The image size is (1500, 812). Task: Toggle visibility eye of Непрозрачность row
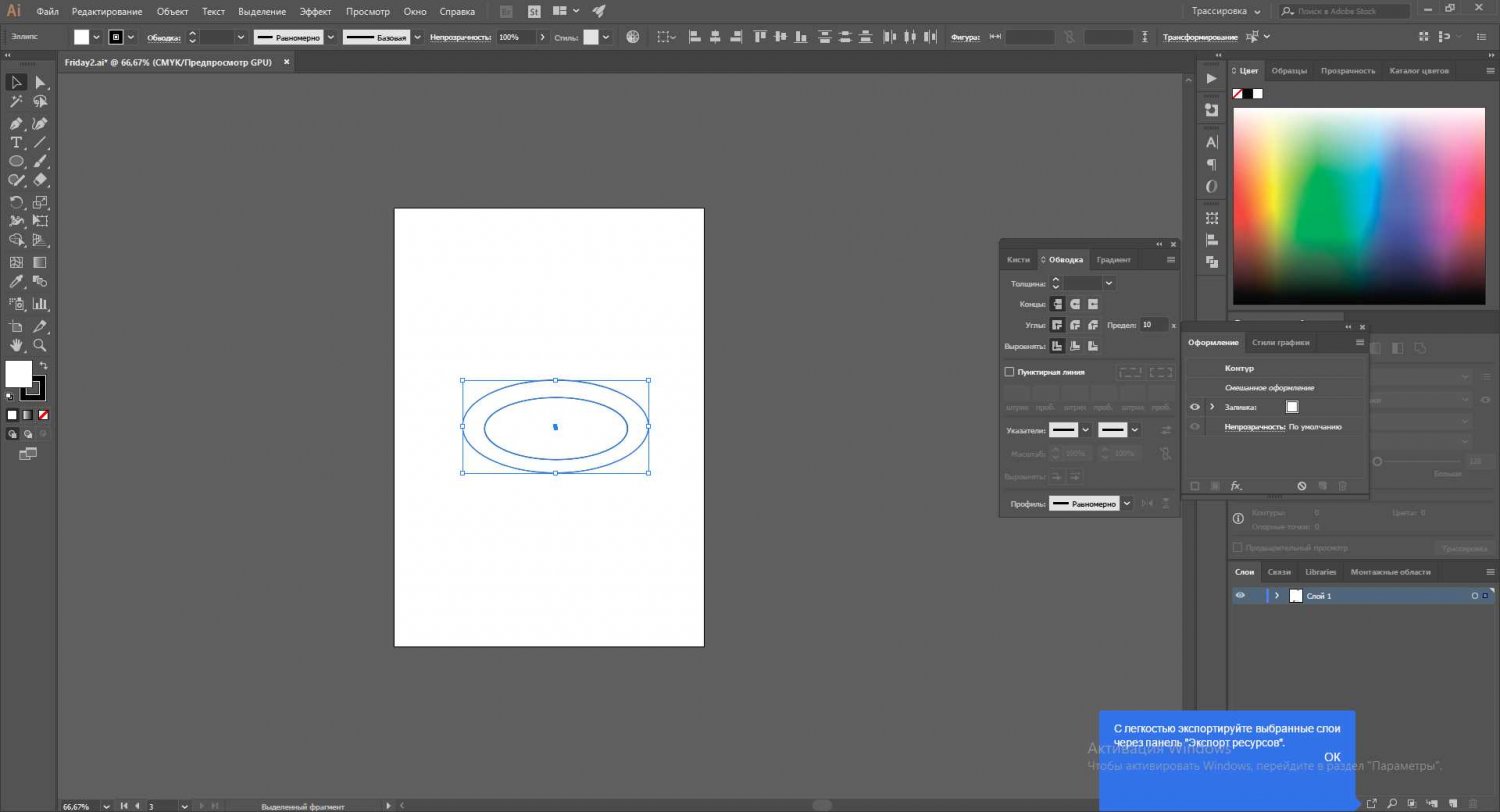[1194, 427]
